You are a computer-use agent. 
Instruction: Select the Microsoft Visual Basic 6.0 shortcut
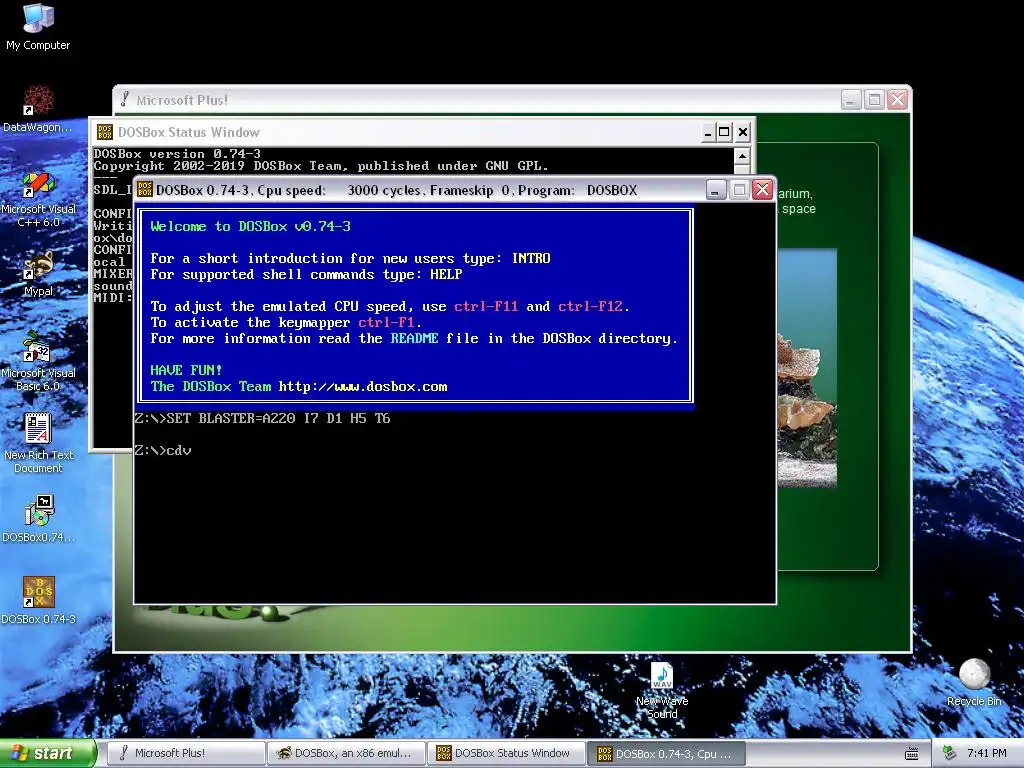point(38,362)
